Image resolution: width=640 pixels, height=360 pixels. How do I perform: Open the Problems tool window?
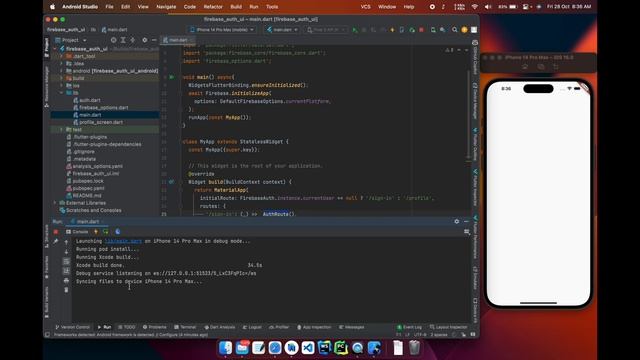click(155, 327)
